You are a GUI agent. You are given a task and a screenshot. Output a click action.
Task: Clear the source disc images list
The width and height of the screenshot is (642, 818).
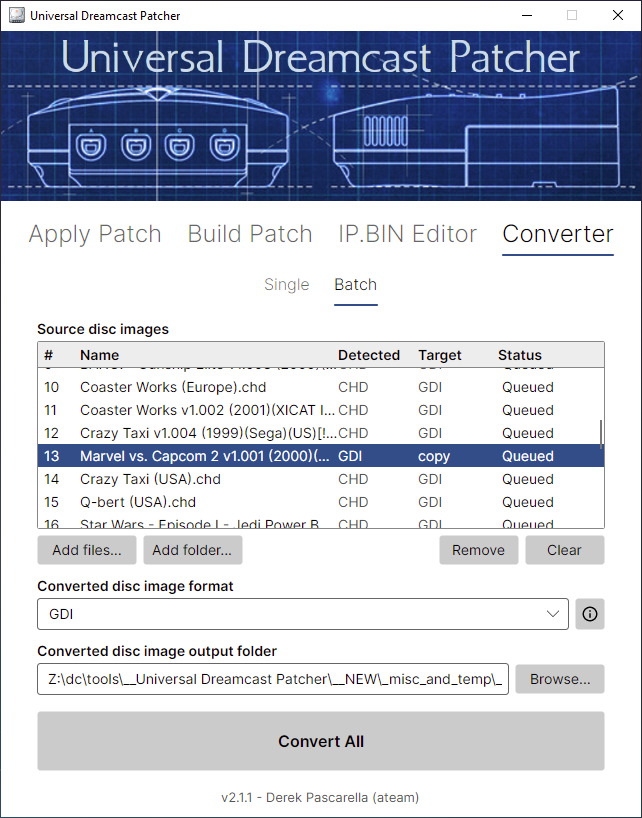click(564, 550)
